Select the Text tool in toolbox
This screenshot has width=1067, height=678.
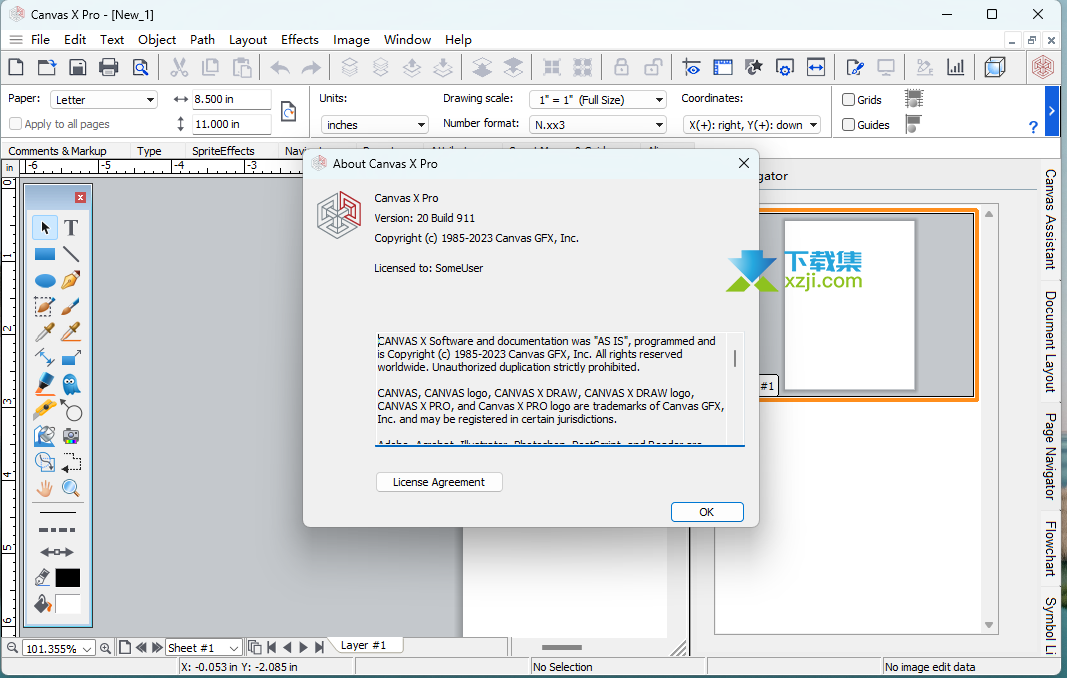tap(71, 227)
